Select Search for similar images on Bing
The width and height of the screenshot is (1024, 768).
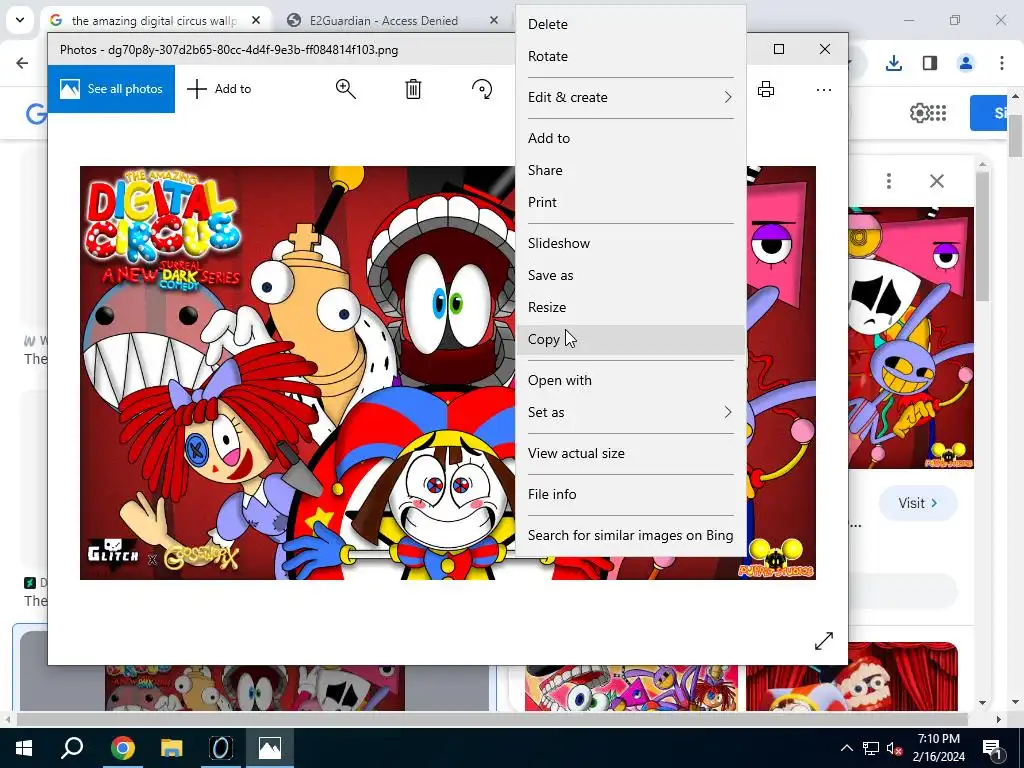click(631, 536)
